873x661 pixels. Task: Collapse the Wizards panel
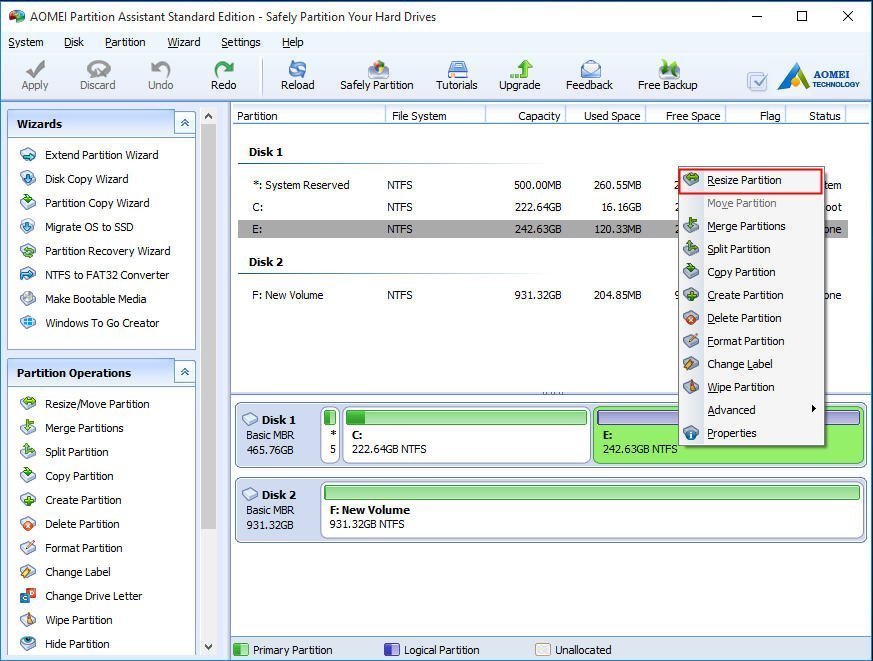(184, 123)
